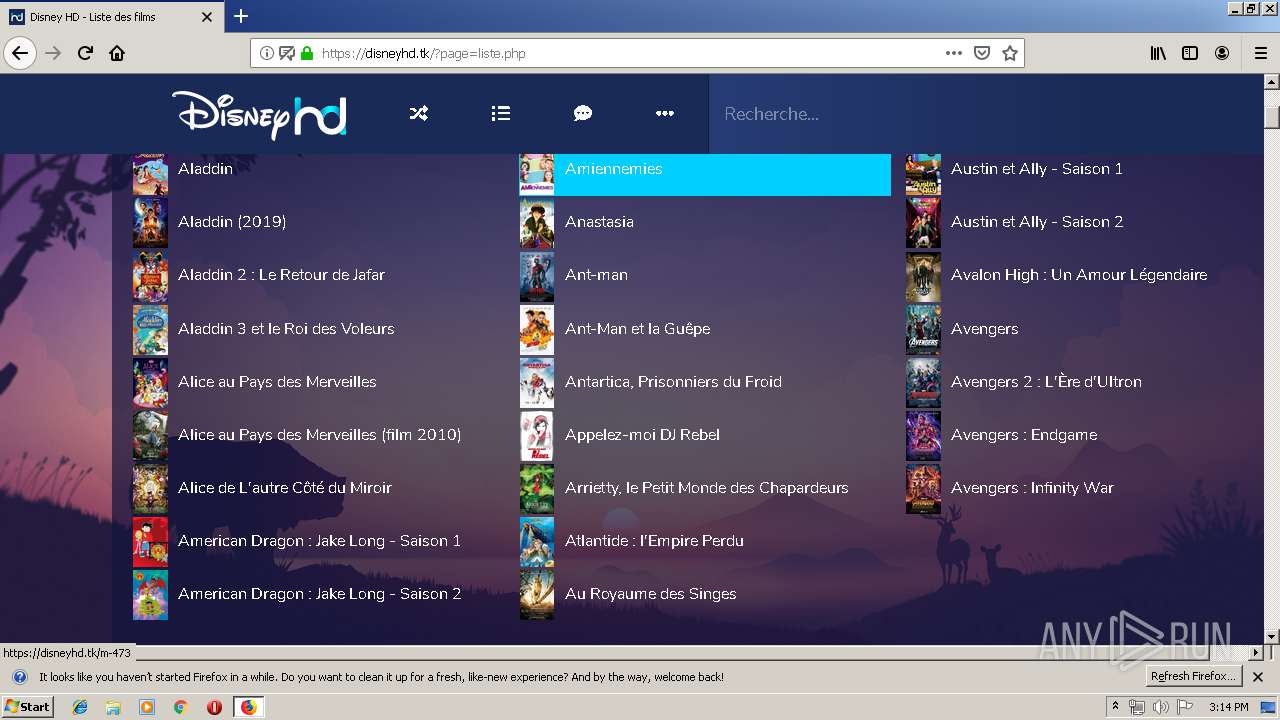The width and height of the screenshot is (1280, 720).
Task: Open Firefox library icon
Action: (1158, 53)
